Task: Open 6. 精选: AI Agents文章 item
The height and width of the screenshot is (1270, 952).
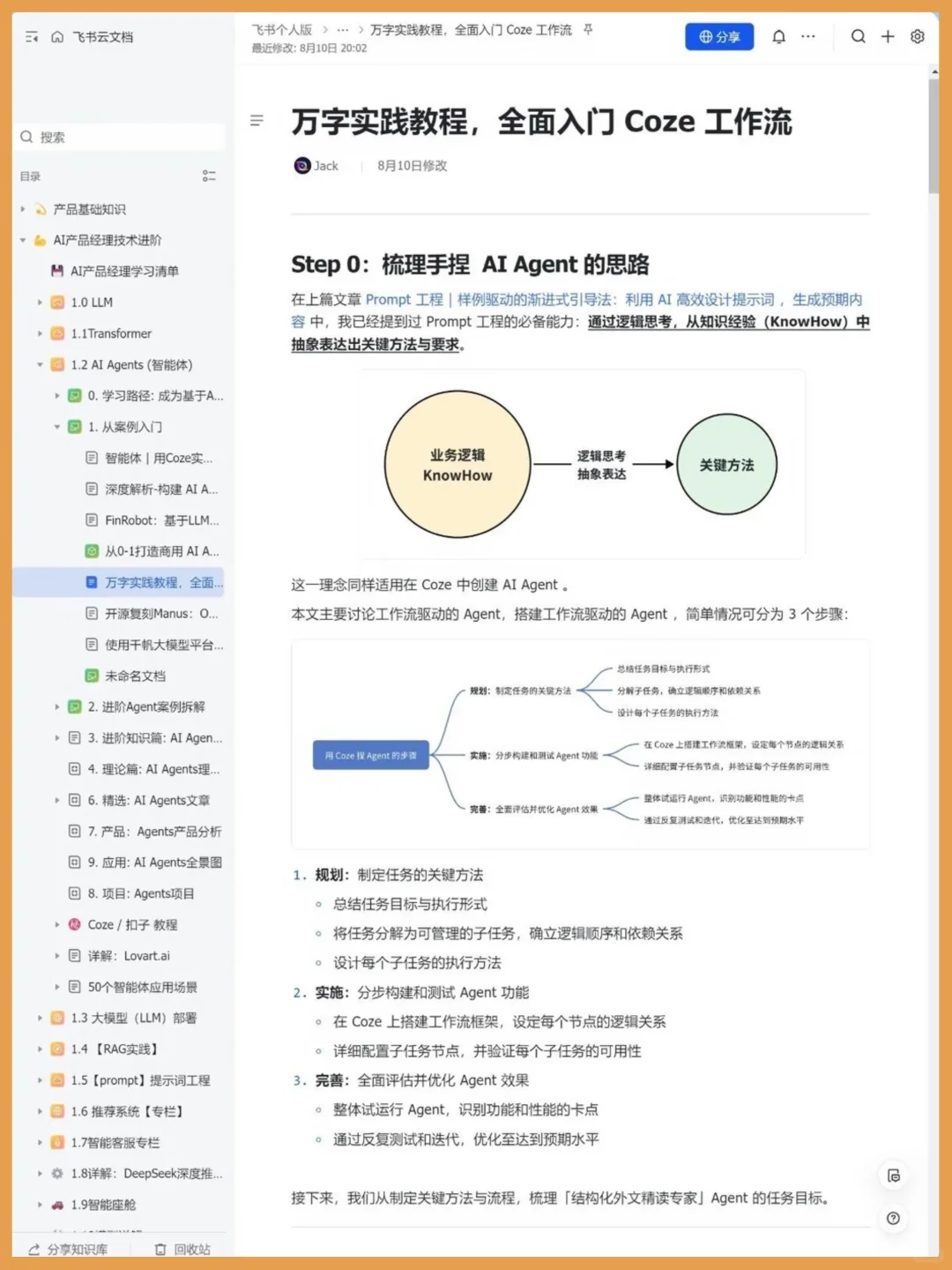Action: [148, 800]
